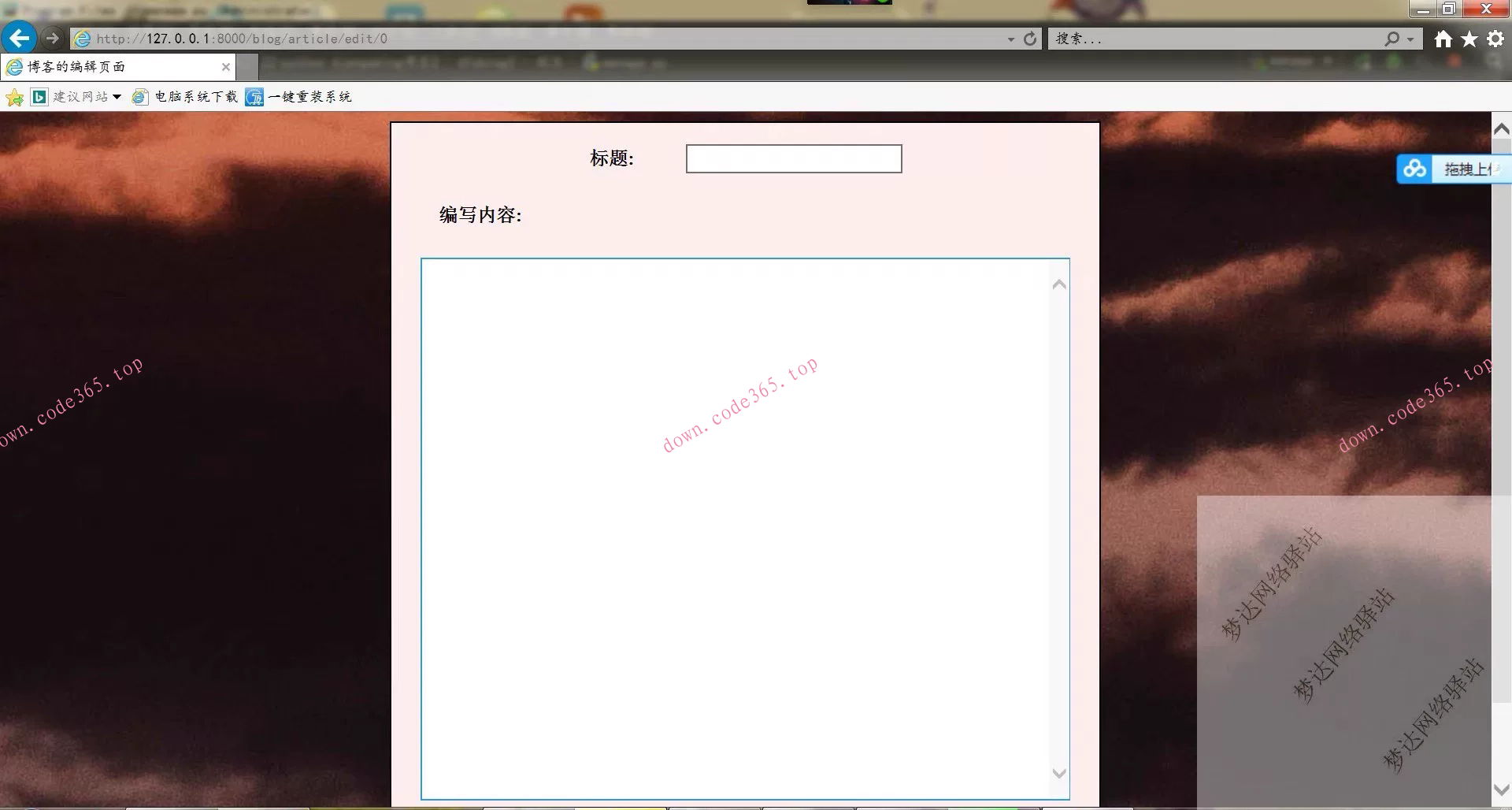1512x810 pixels.
Task: Open Internet Explorer settings gear
Action: point(1494,38)
